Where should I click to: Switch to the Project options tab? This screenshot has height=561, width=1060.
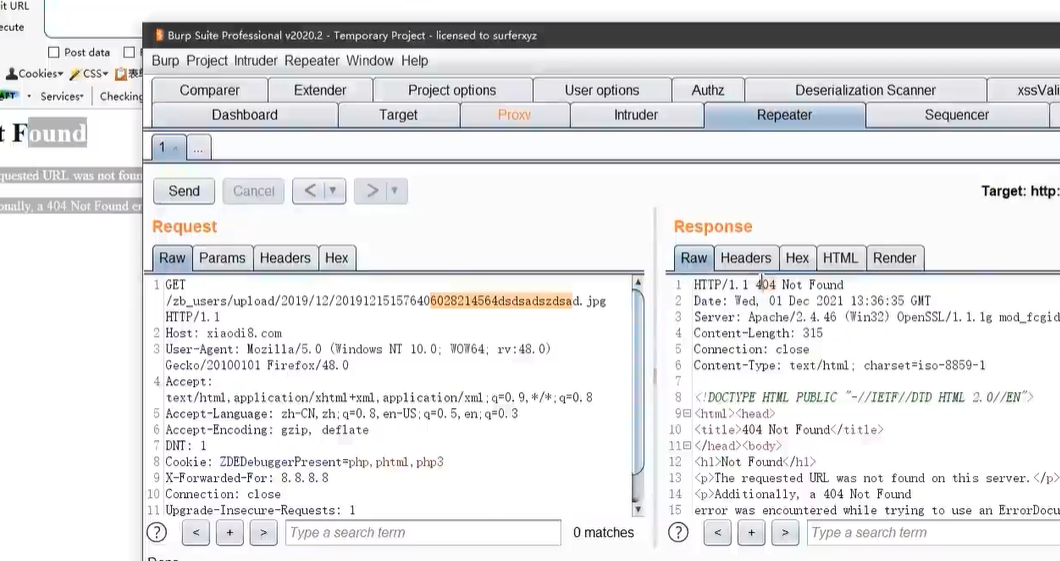[452, 91]
